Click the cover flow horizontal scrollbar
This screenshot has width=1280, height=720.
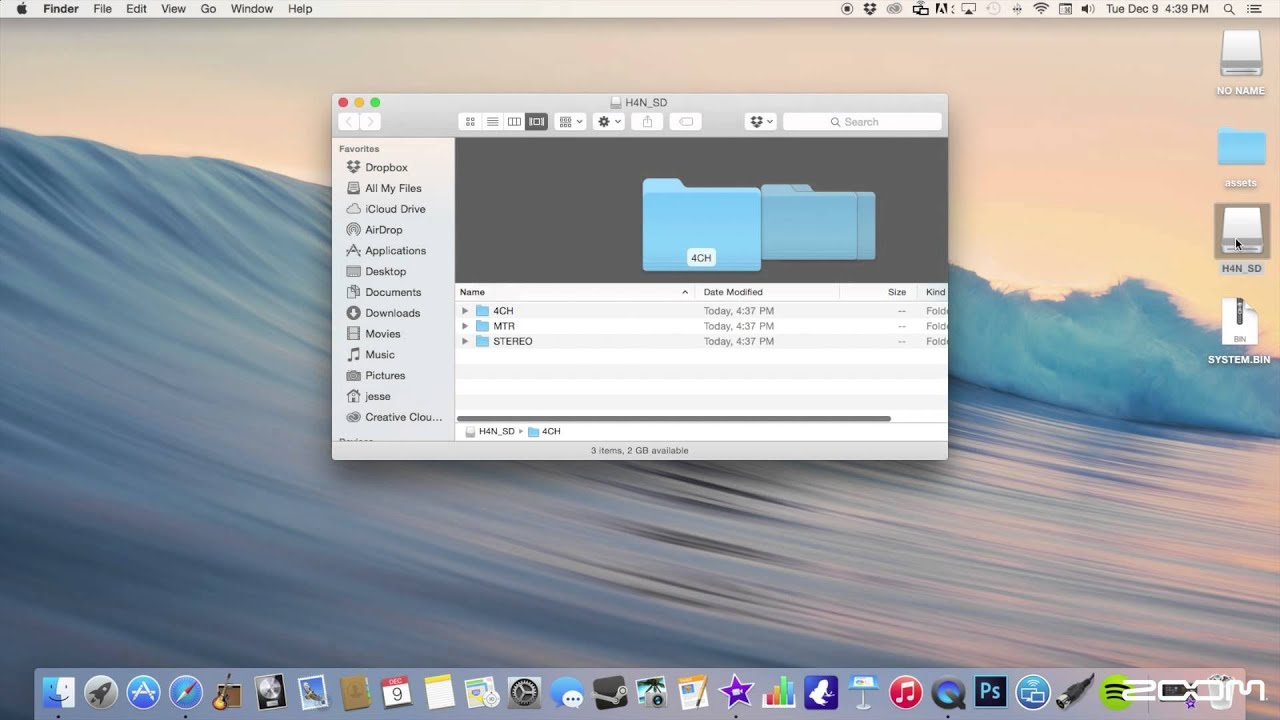tap(673, 418)
